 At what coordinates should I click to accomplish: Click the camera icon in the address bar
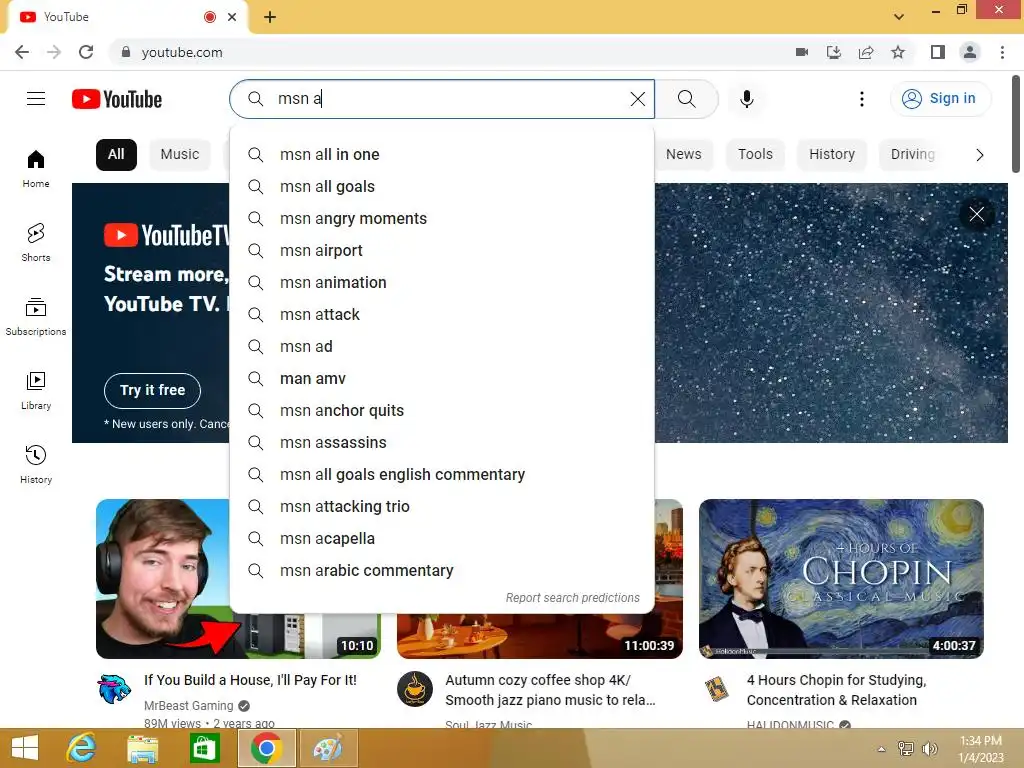point(802,52)
